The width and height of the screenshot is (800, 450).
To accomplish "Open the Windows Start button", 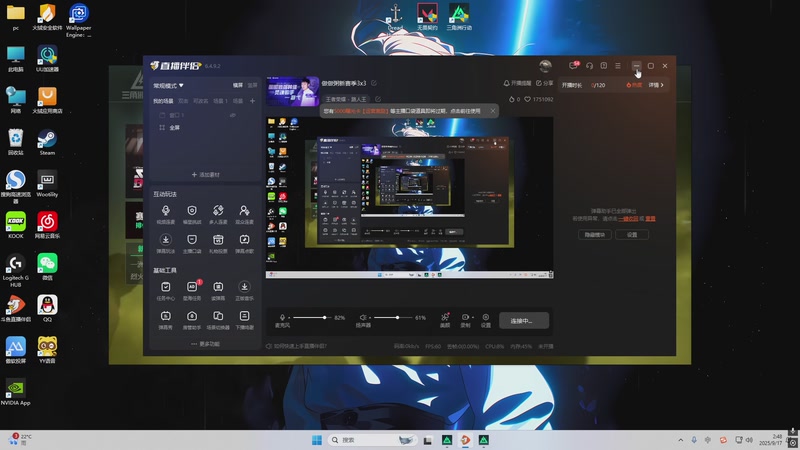I will pyautogui.click(x=317, y=440).
